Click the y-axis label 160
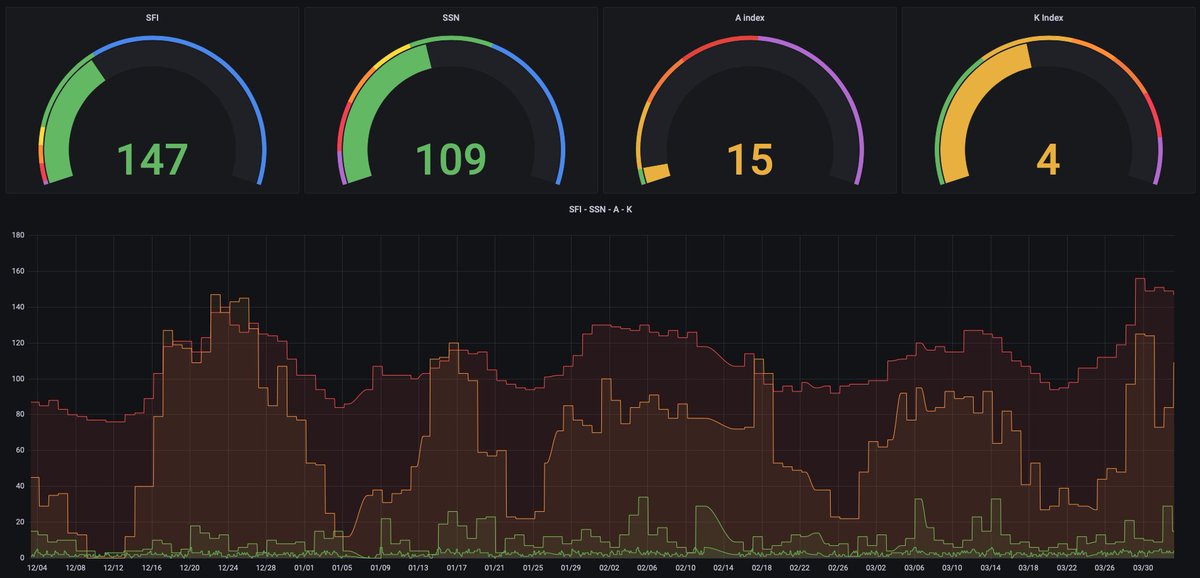 click(x=17, y=271)
